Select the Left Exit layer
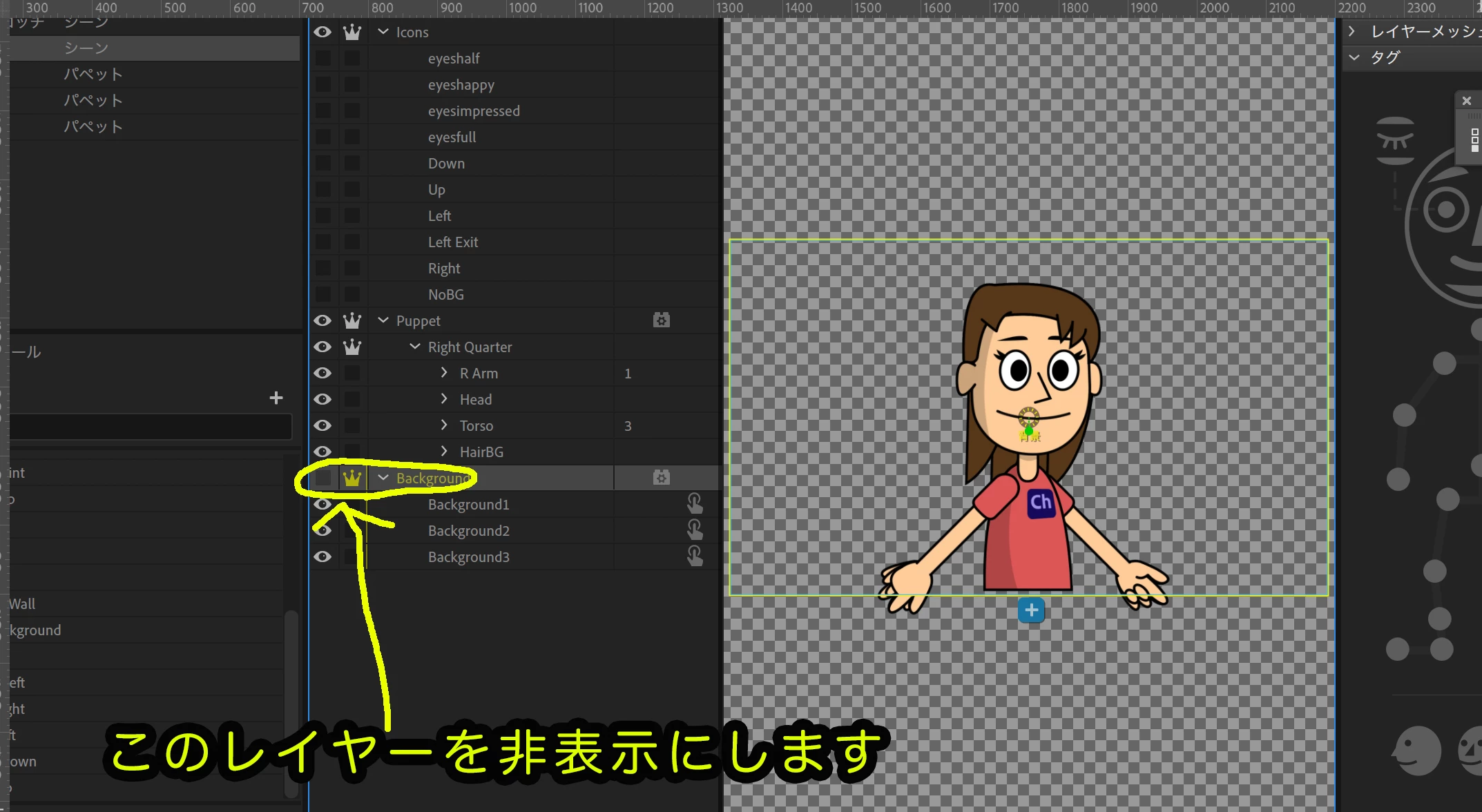Image resolution: width=1482 pixels, height=812 pixels. point(453,242)
